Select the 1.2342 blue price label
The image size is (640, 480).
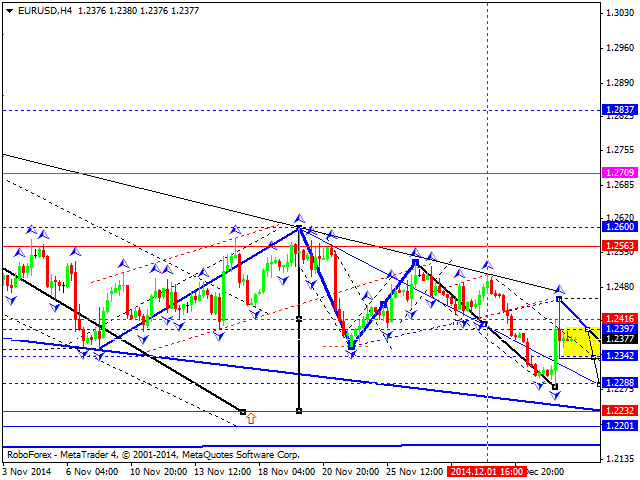click(x=617, y=355)
